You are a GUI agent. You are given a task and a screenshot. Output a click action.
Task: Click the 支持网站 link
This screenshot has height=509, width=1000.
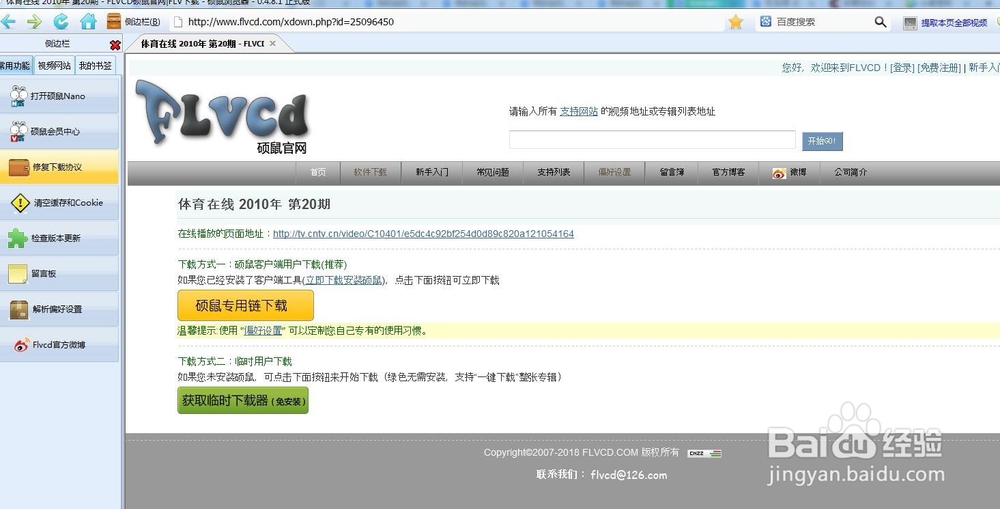[578, 112]
